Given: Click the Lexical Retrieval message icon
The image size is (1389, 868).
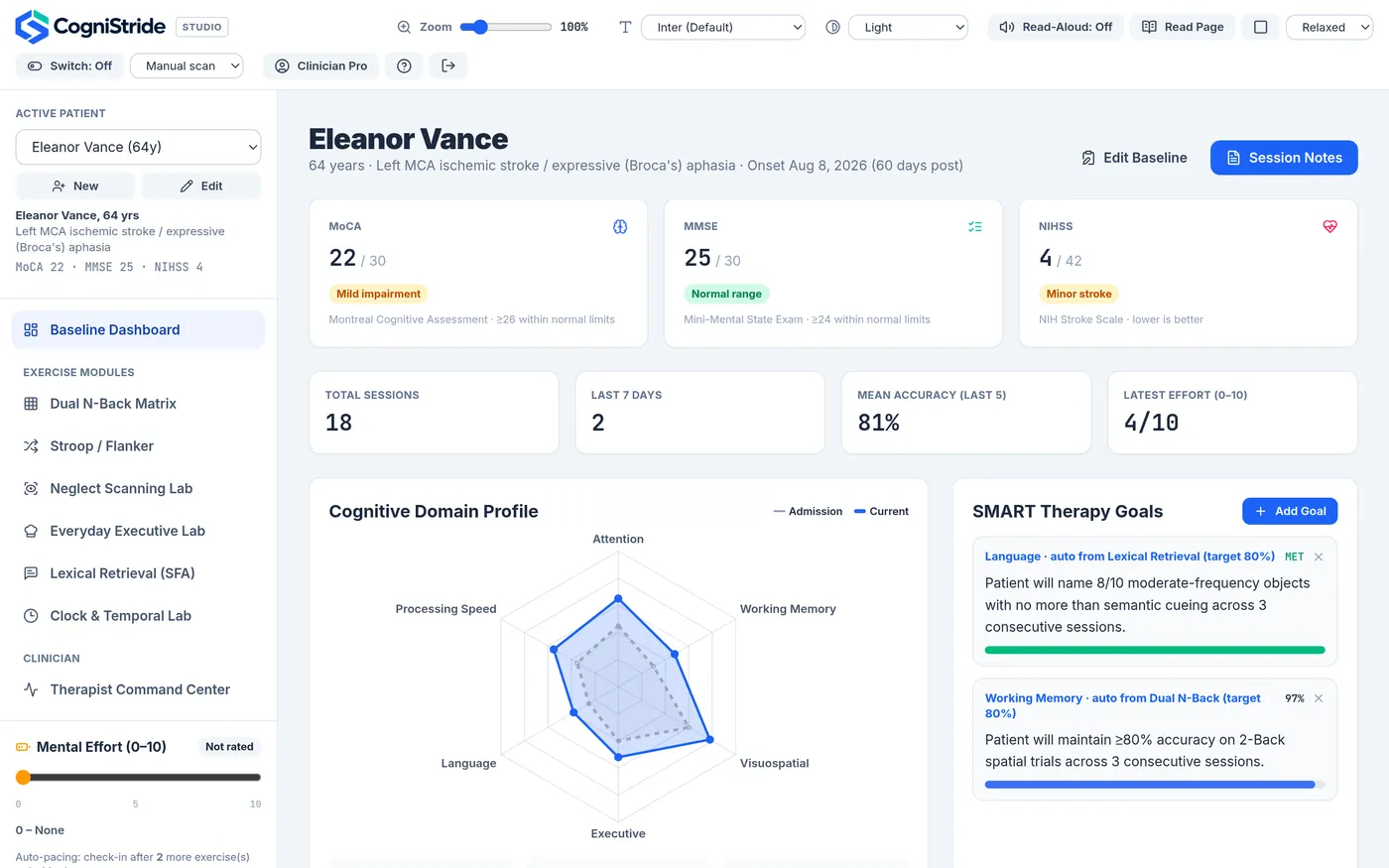Looking at the screenshot, I should (x=31, y=573).
